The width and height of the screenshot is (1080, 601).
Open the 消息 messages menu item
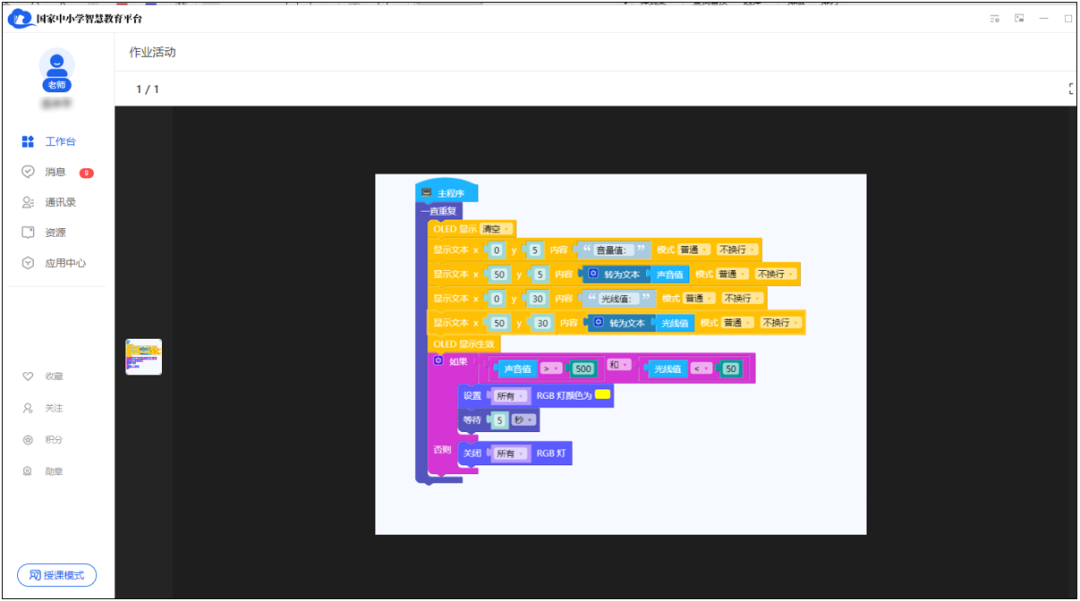[x=55, y=172]
